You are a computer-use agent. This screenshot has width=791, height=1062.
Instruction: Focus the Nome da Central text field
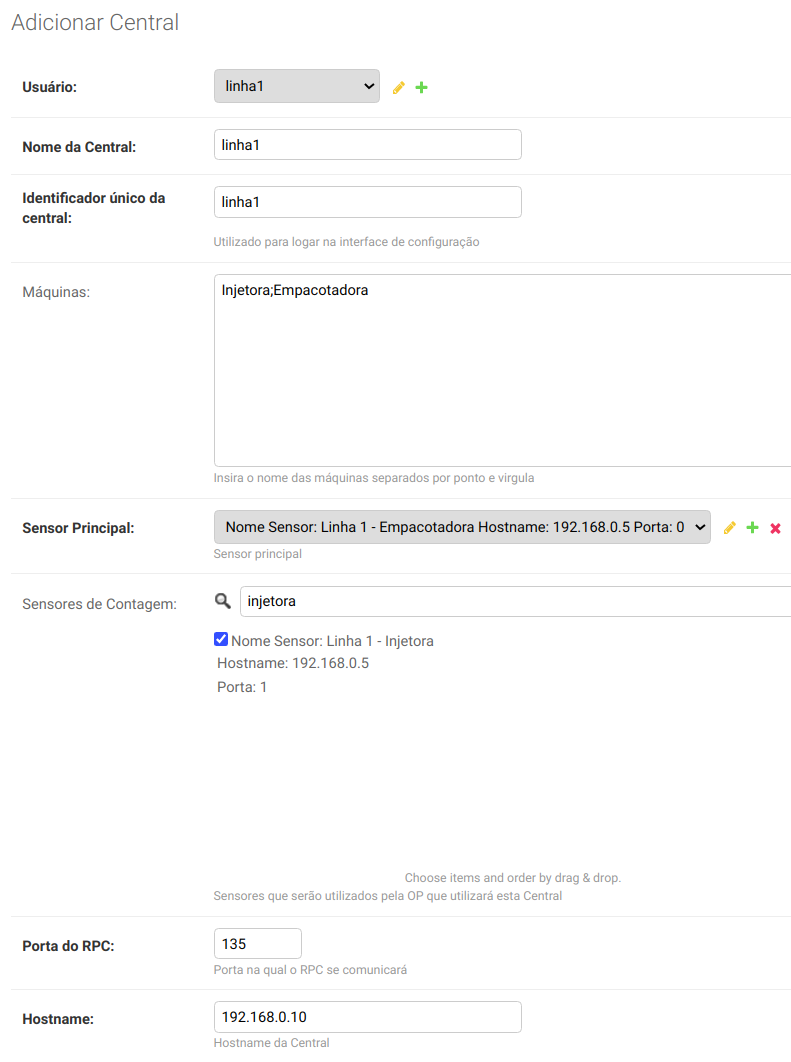[367, 145]
